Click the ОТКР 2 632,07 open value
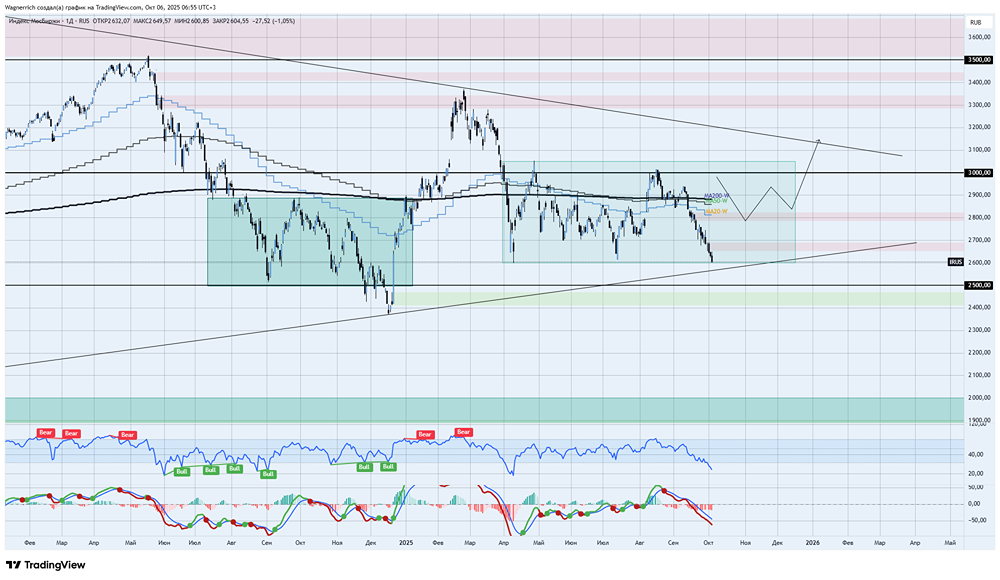This screenshot has width=1000, height=580. (111, 21)
